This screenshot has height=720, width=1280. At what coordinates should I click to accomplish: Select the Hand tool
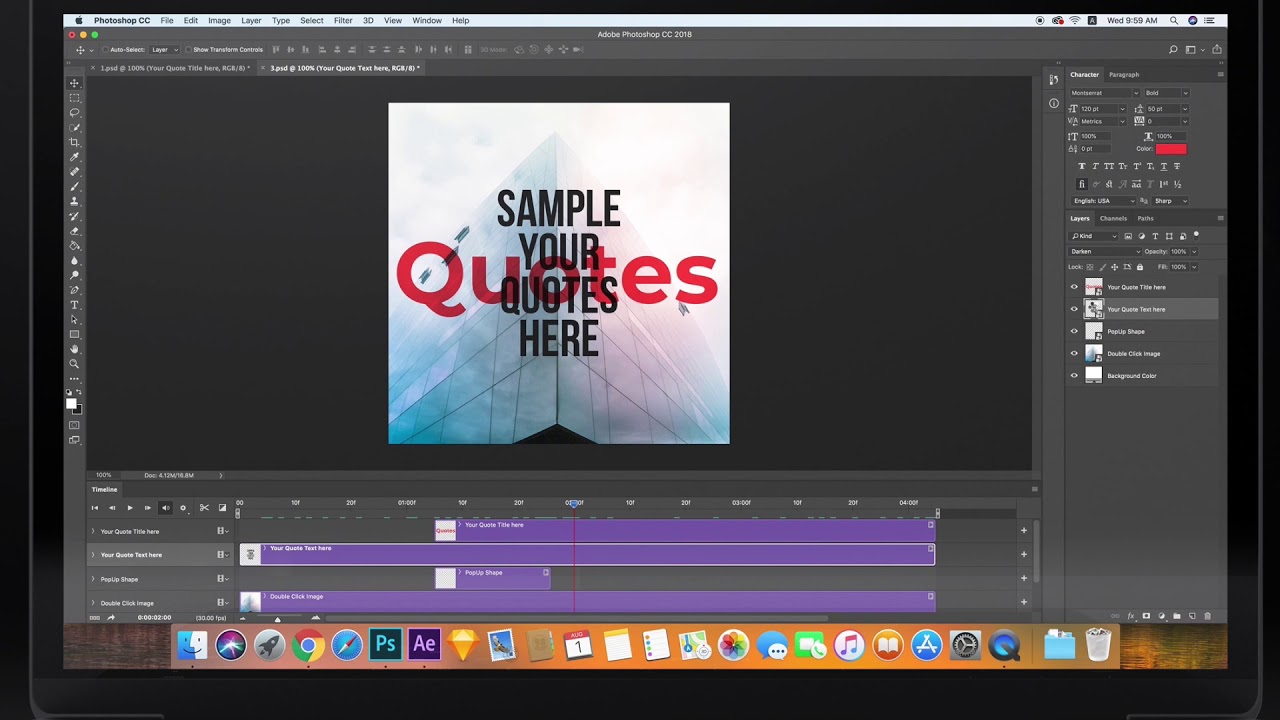click(75, 349)
